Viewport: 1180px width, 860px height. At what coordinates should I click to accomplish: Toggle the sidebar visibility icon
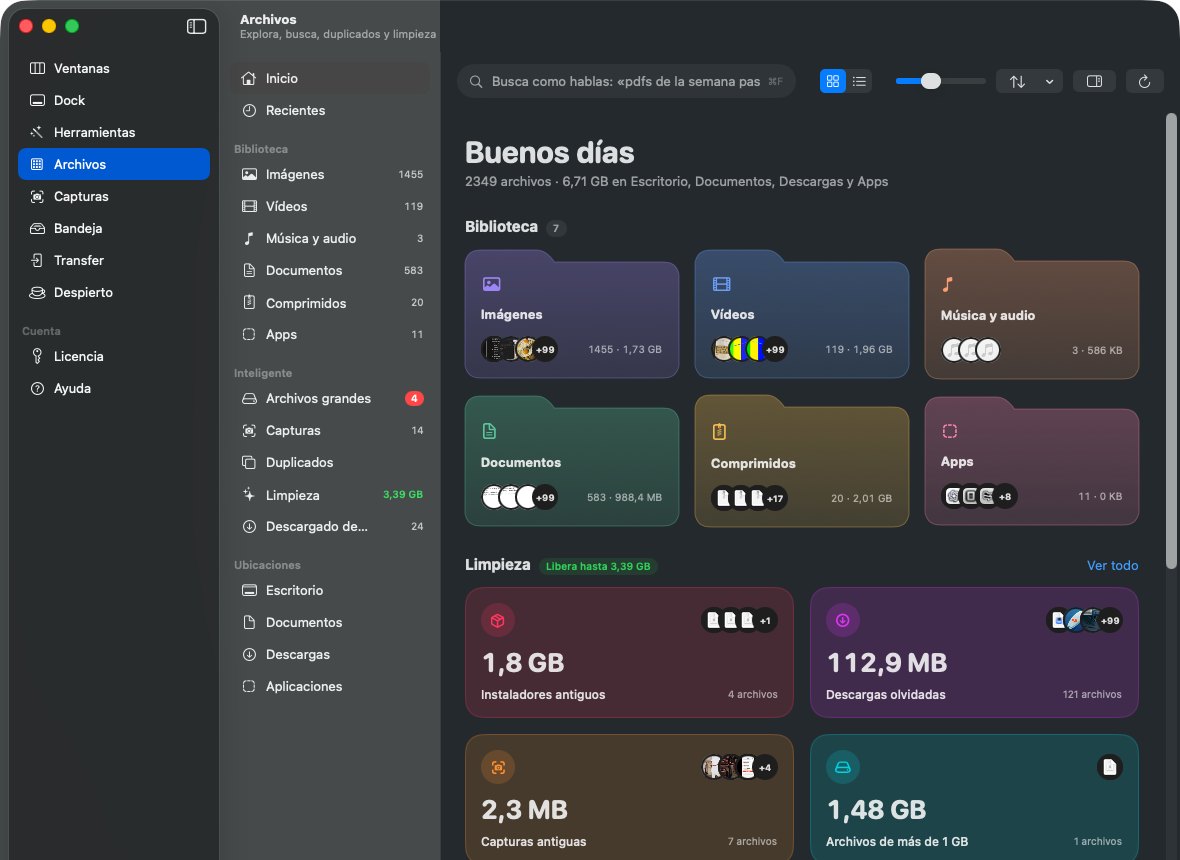click(196, 26)
